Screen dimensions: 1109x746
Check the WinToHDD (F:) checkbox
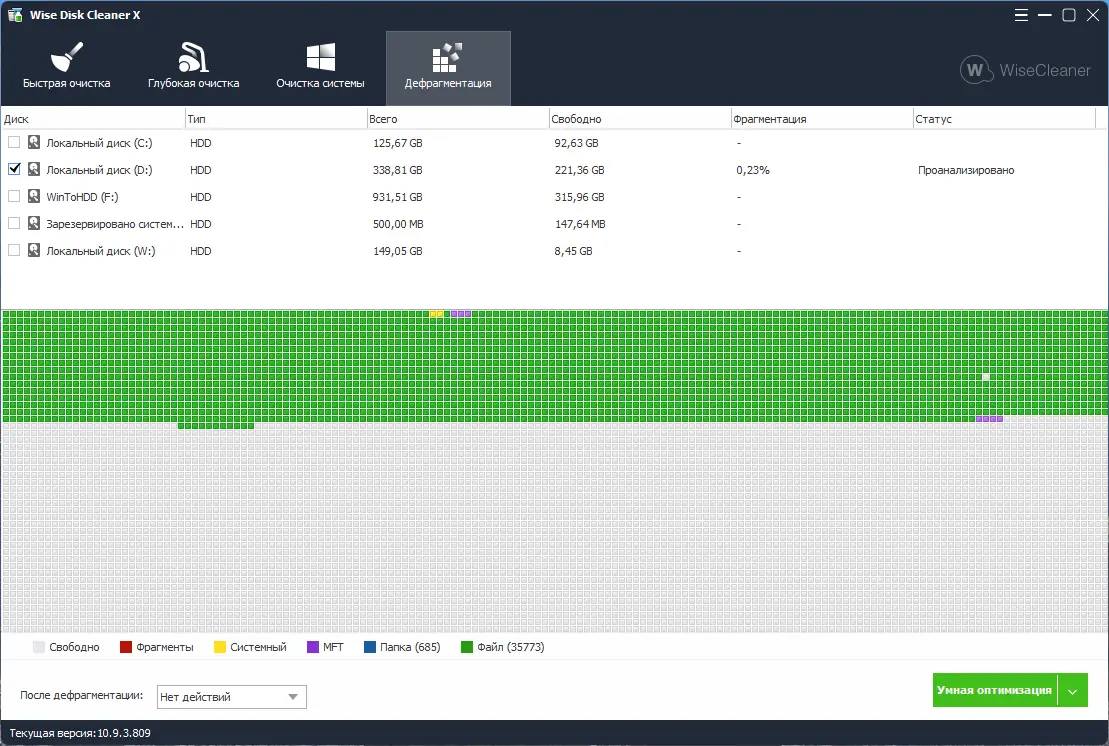[14, 196]
